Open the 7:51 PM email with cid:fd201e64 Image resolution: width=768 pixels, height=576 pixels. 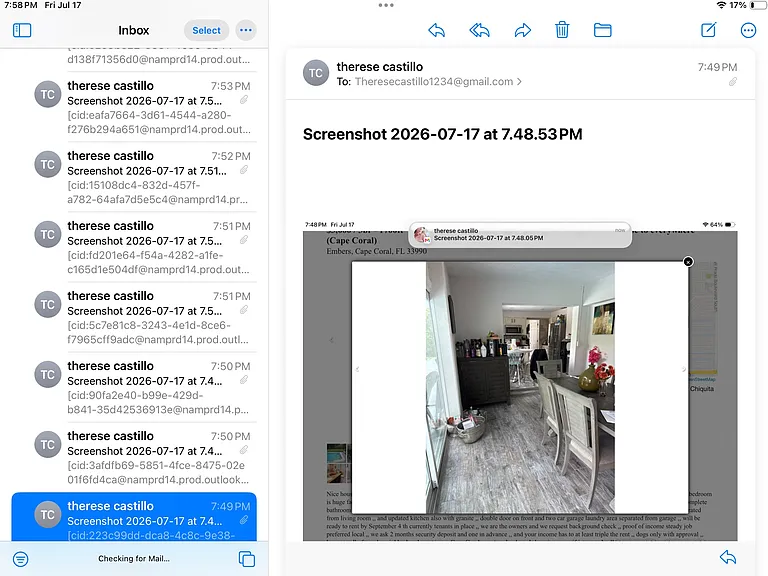click(x=134, y=247)
